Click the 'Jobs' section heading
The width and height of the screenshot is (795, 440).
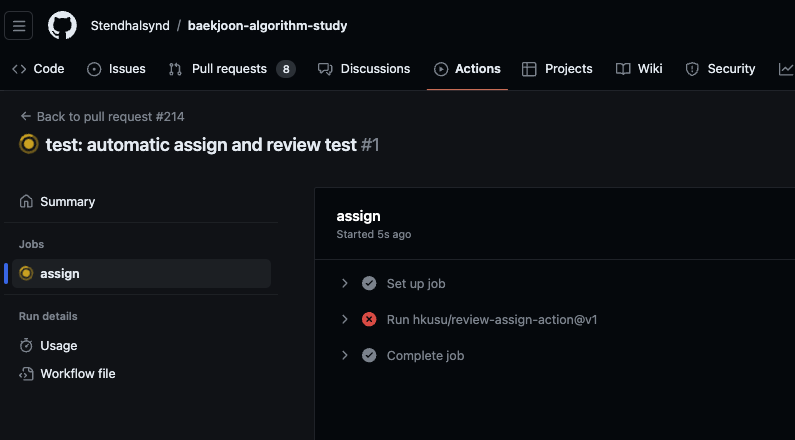(31, 244)
